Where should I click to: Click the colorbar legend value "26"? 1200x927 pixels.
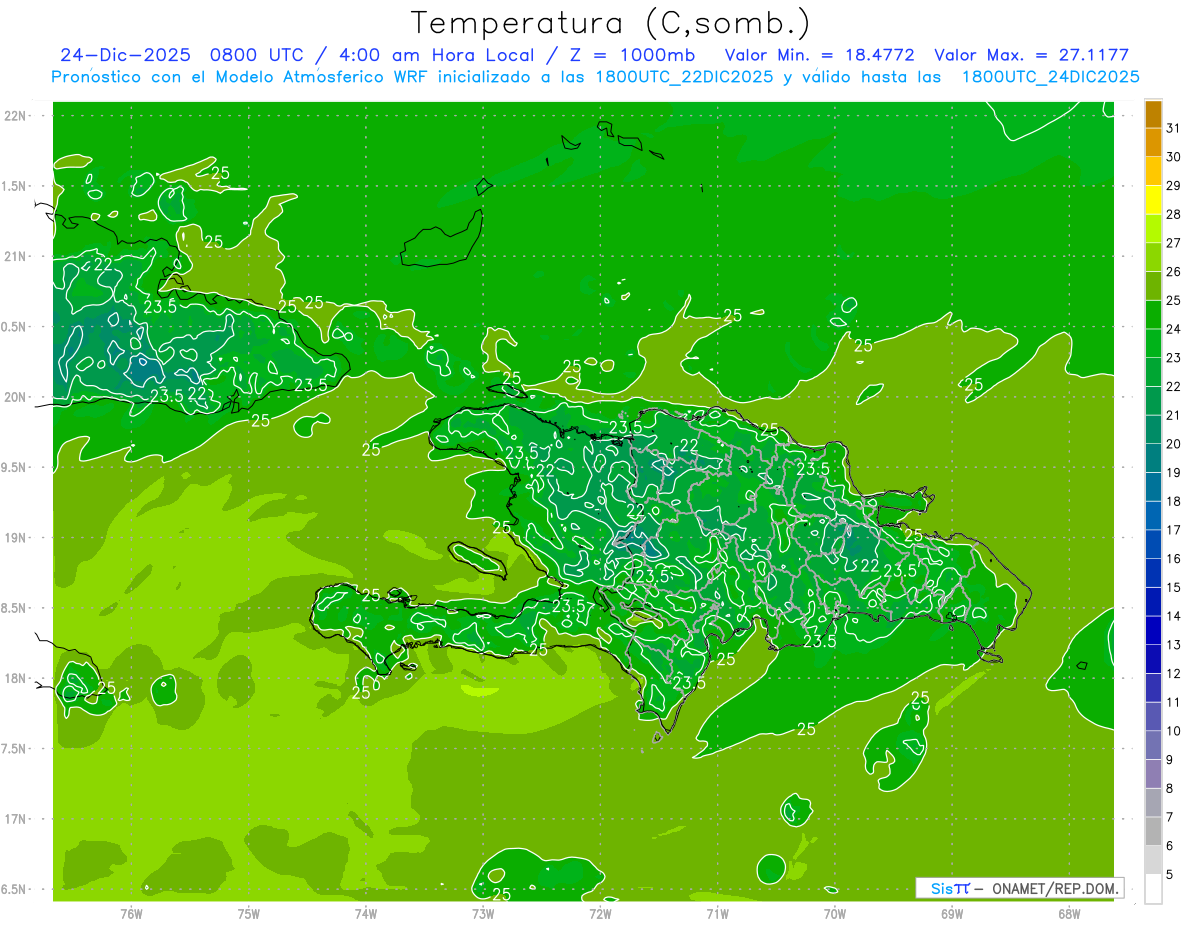click(x=1173, y=272)
